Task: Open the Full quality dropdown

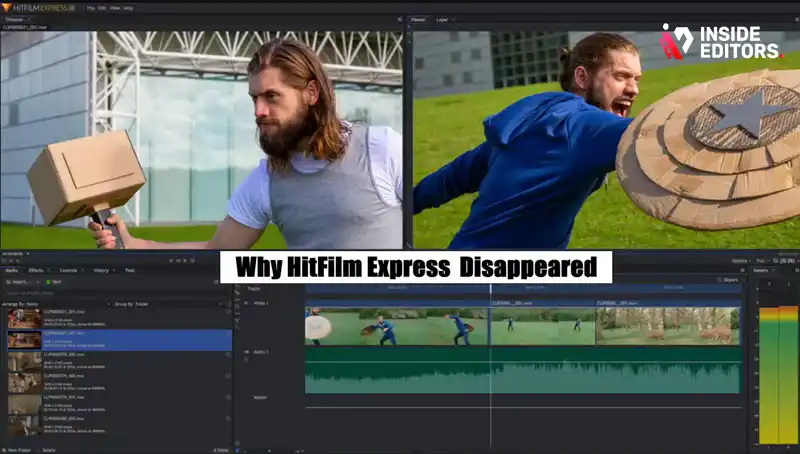Action: point(761,261)
